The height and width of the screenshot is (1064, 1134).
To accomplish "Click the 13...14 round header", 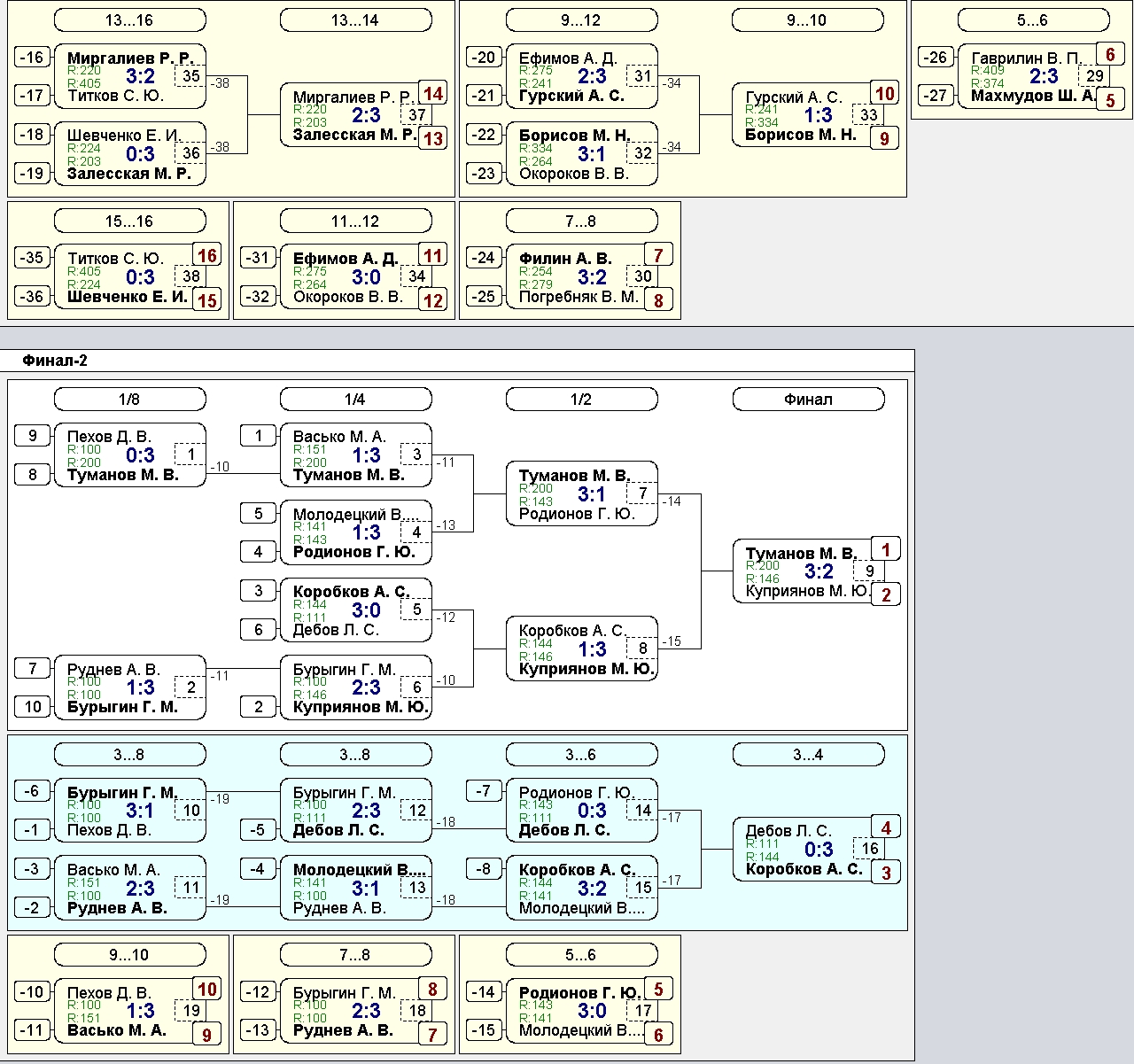I will [x=355, y=20].
